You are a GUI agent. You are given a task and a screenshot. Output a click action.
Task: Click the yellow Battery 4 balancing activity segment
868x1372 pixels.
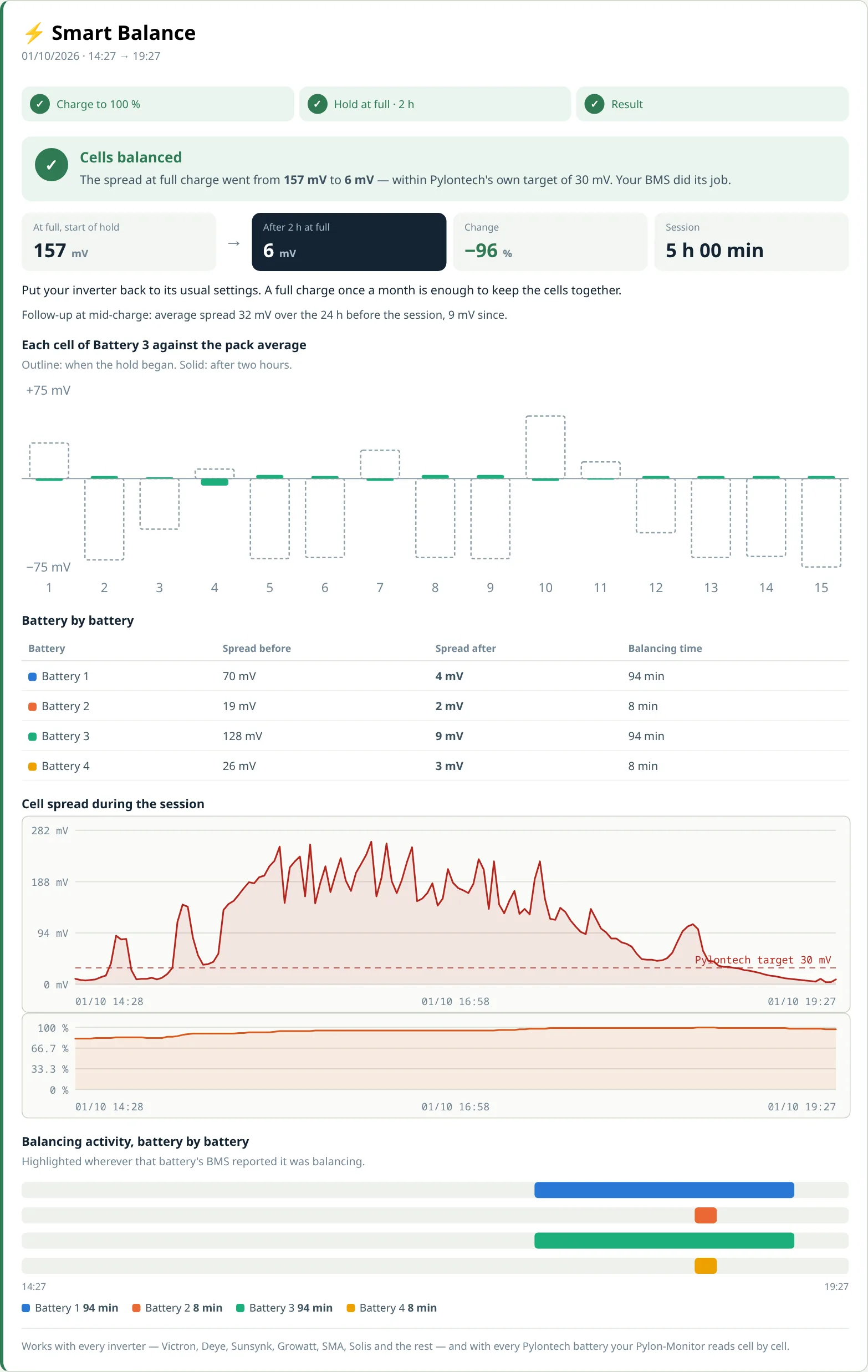706,1266
